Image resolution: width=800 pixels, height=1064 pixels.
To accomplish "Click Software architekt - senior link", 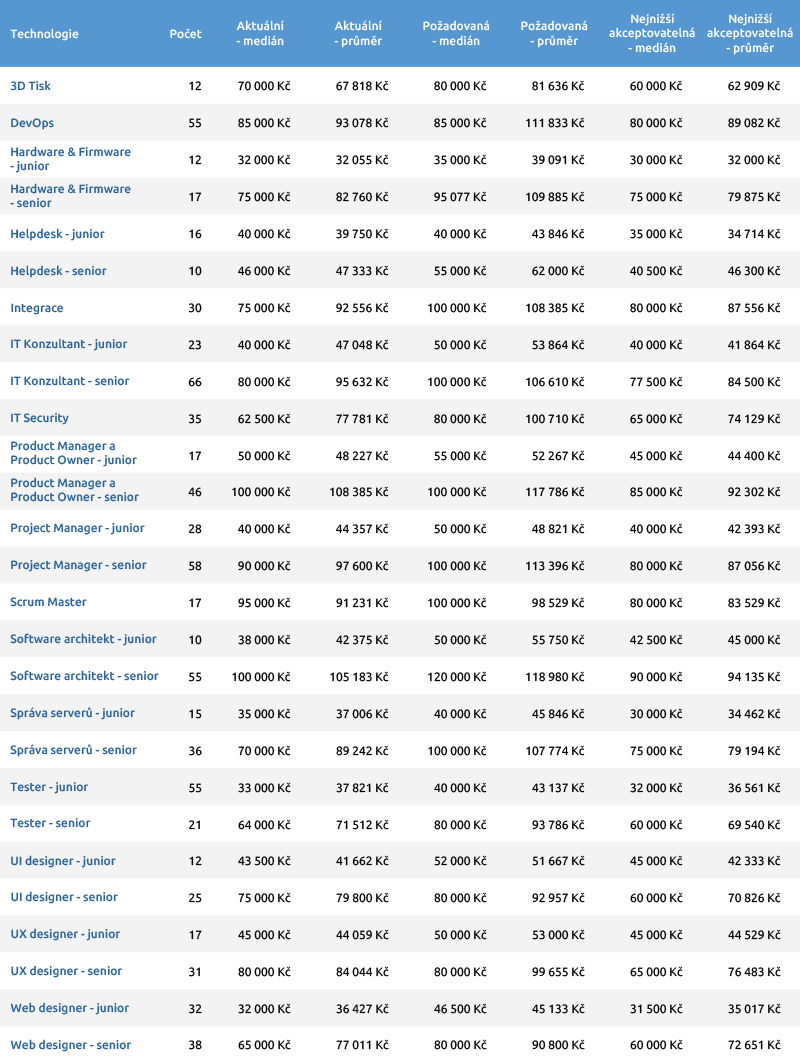I will coord(84,676).
